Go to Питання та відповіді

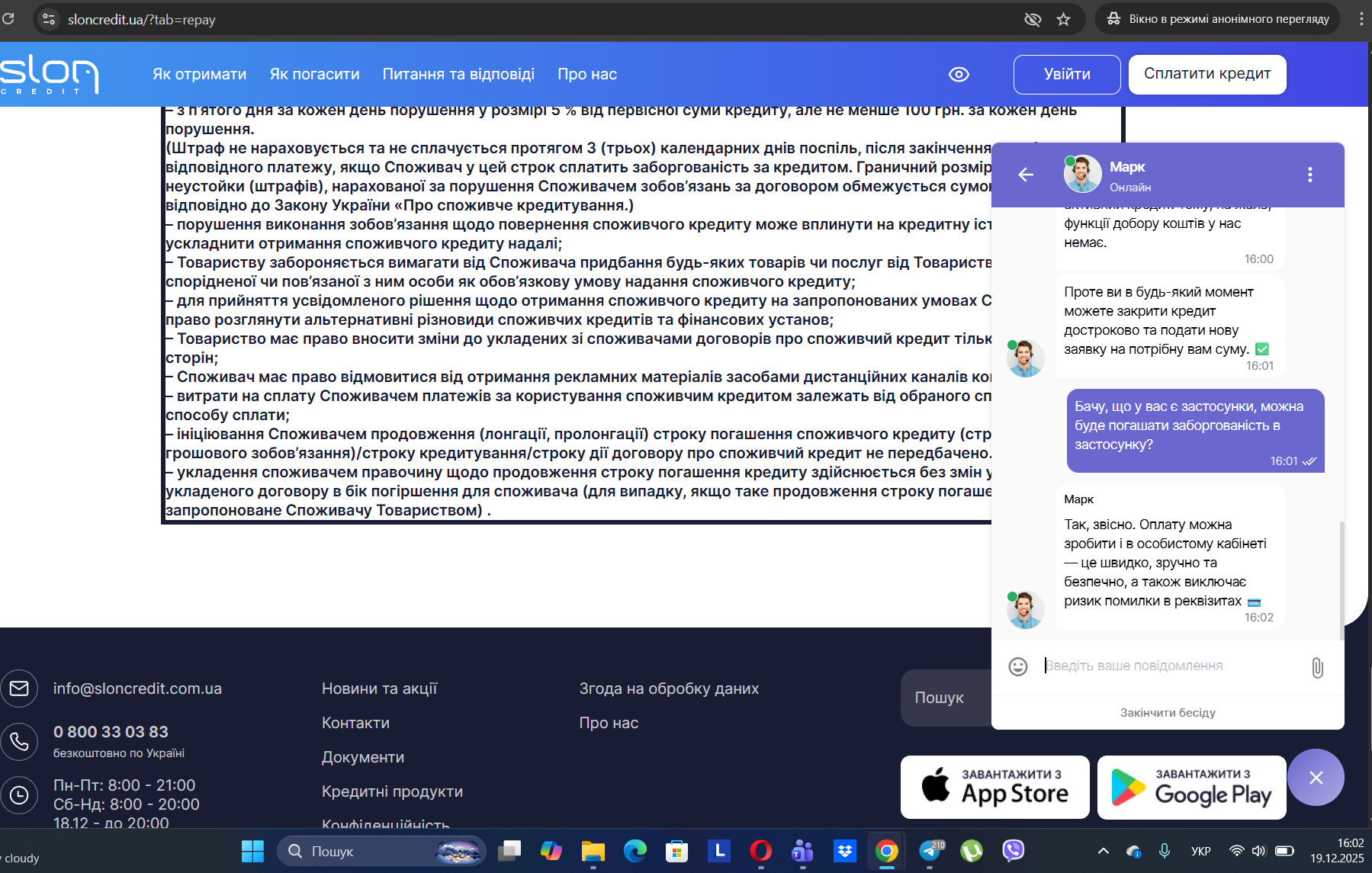[458, 74]
